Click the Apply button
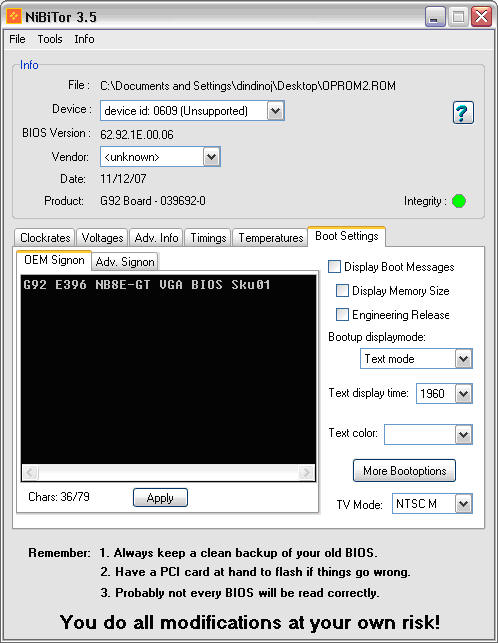Image resolution: width=498 pixels, height=643 pixels. pyautogui.click(x=160, y=497)
